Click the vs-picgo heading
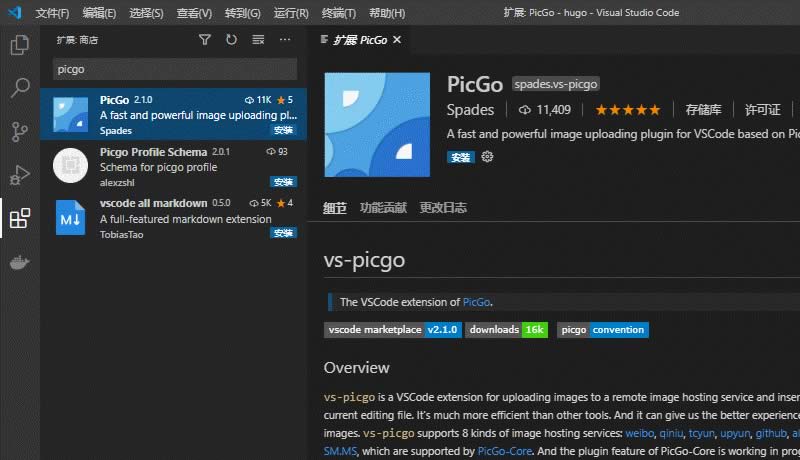Image resolution: width=800 pixels, height=460 pixels. click(364, 260)
